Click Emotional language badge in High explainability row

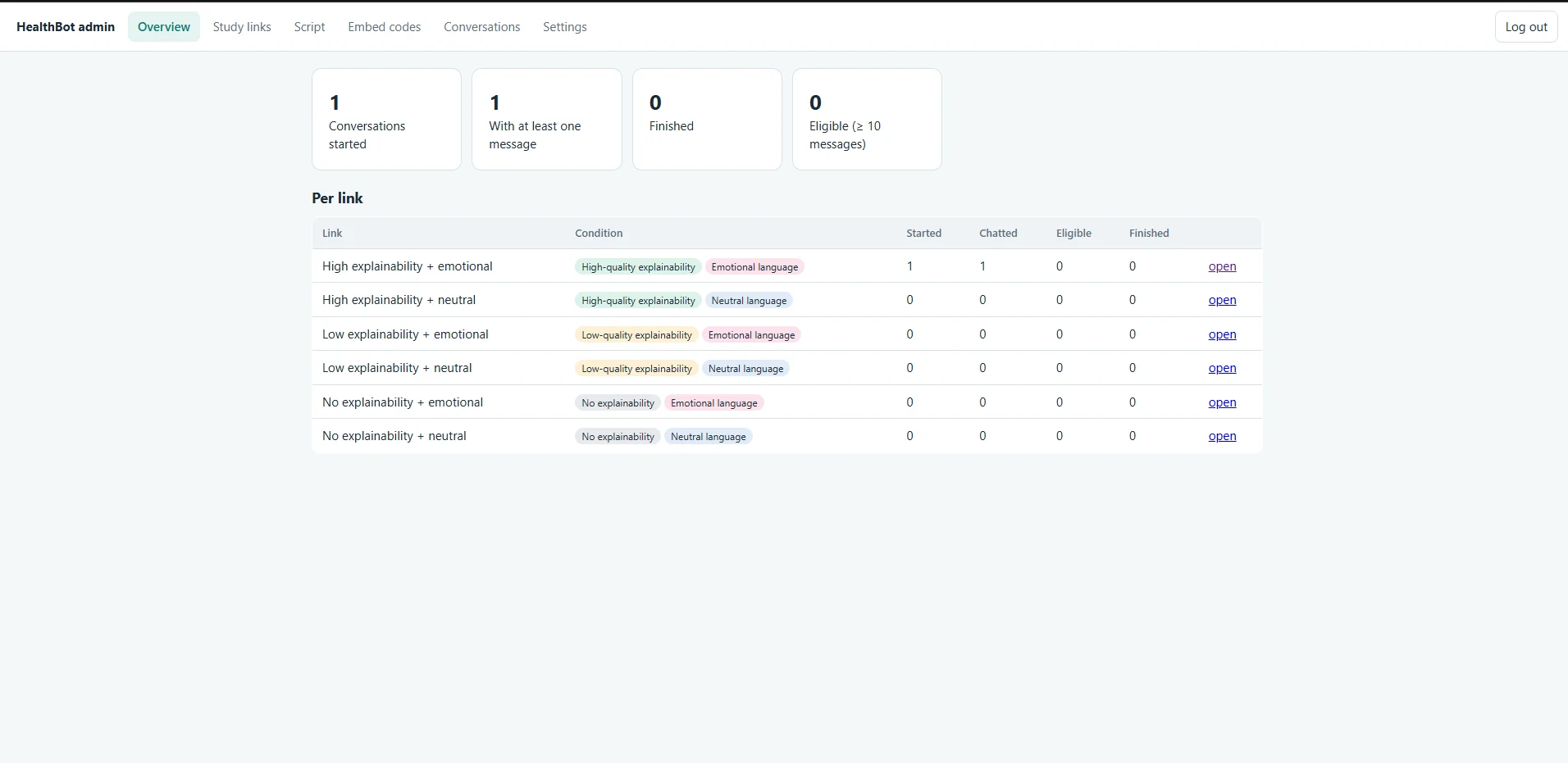pyautogui.click(x=754, y=267)
